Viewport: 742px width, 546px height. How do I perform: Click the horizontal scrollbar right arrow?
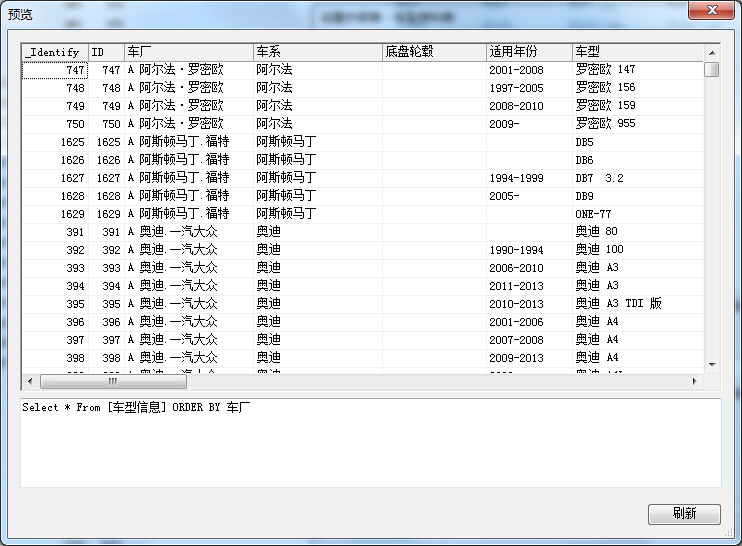pos(695,381)
